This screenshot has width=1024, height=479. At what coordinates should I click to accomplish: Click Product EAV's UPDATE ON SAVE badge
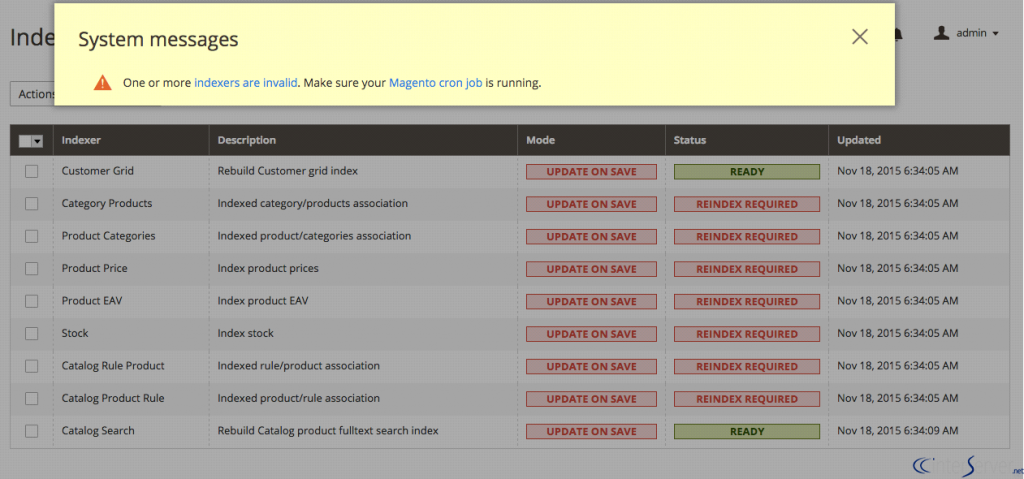click(591, 301)
